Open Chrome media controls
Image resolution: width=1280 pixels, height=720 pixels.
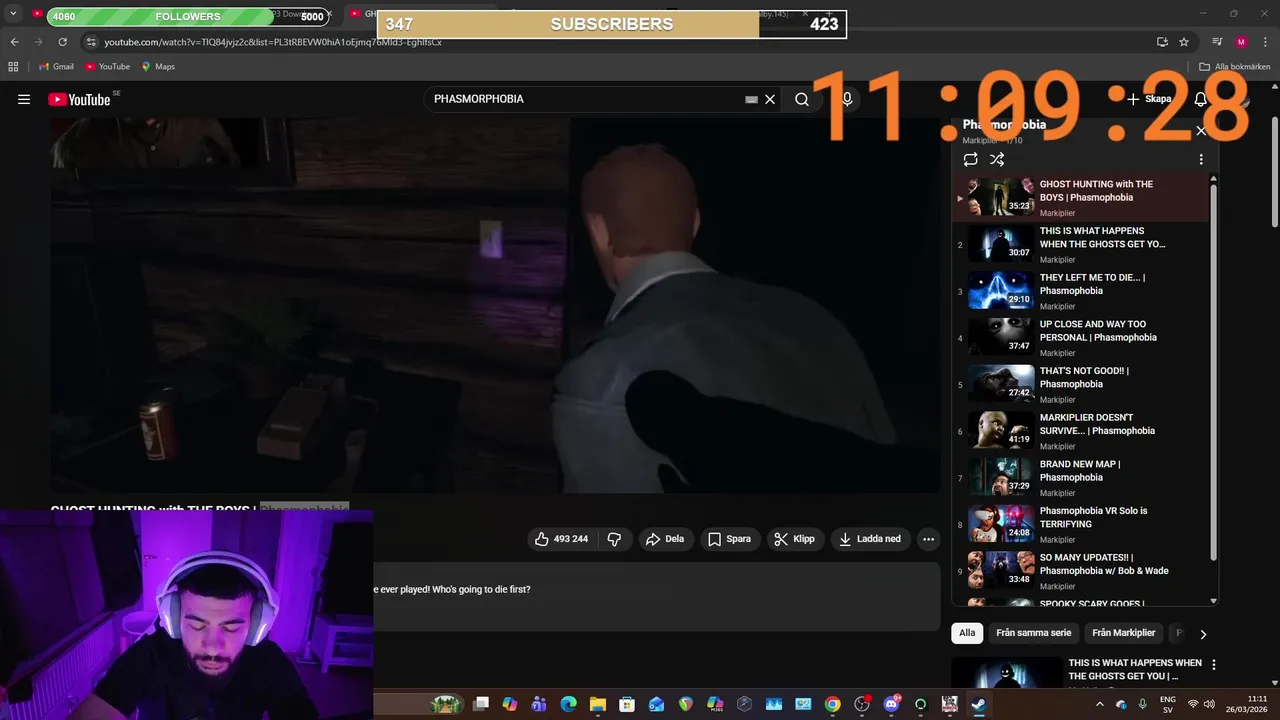(x=1217, y=42)
